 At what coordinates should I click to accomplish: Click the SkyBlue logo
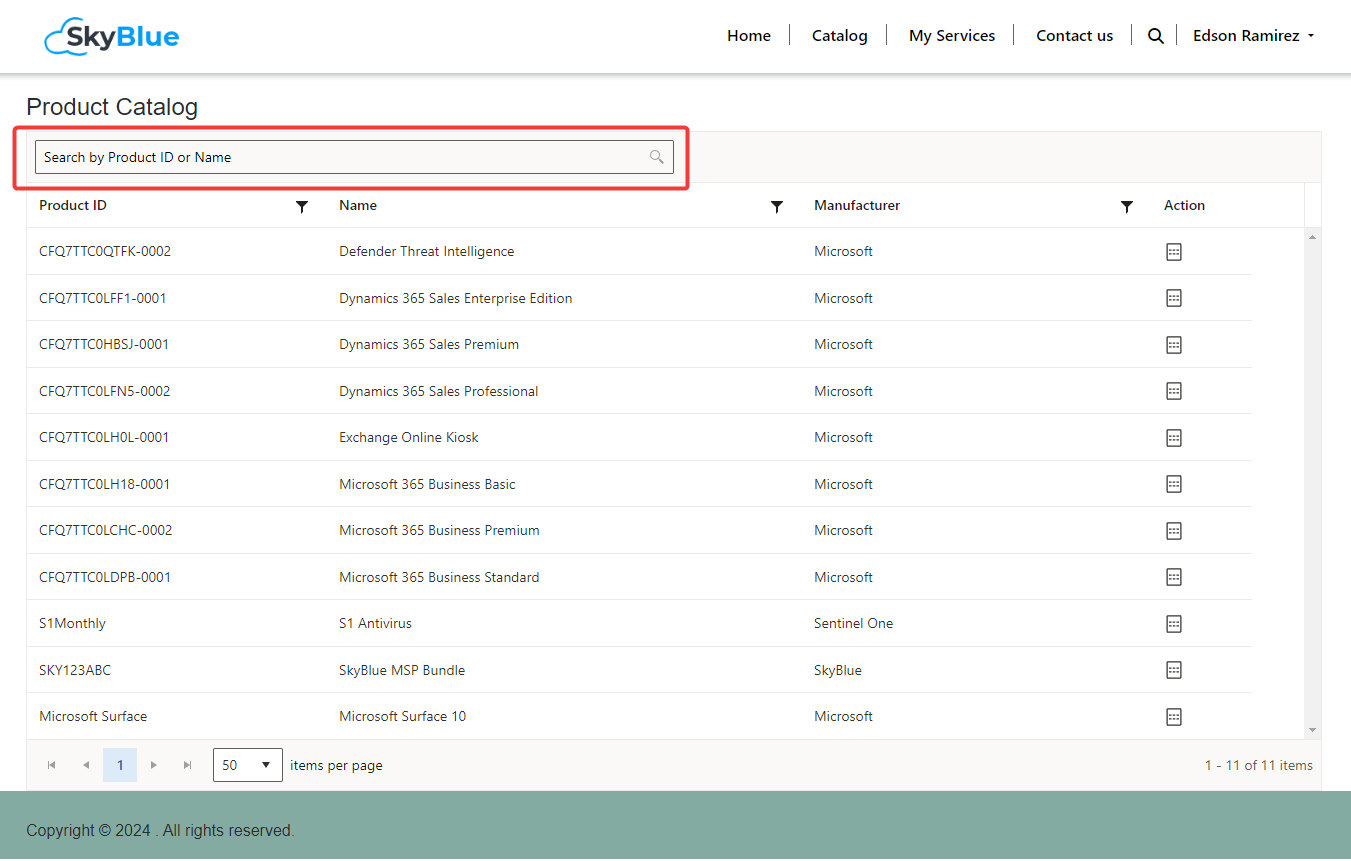coord(112,36)
